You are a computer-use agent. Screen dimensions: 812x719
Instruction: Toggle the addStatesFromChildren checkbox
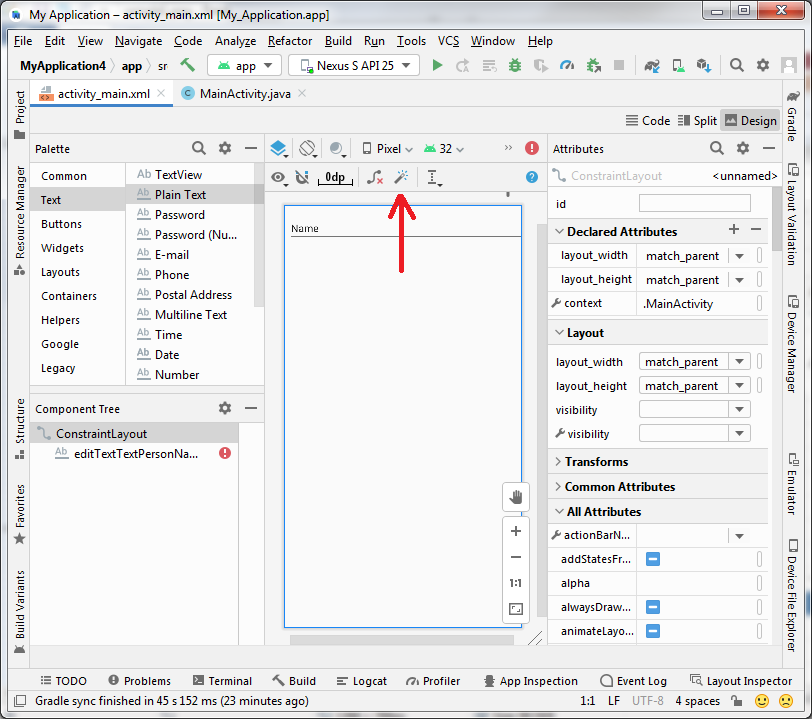tap(653, 559)
